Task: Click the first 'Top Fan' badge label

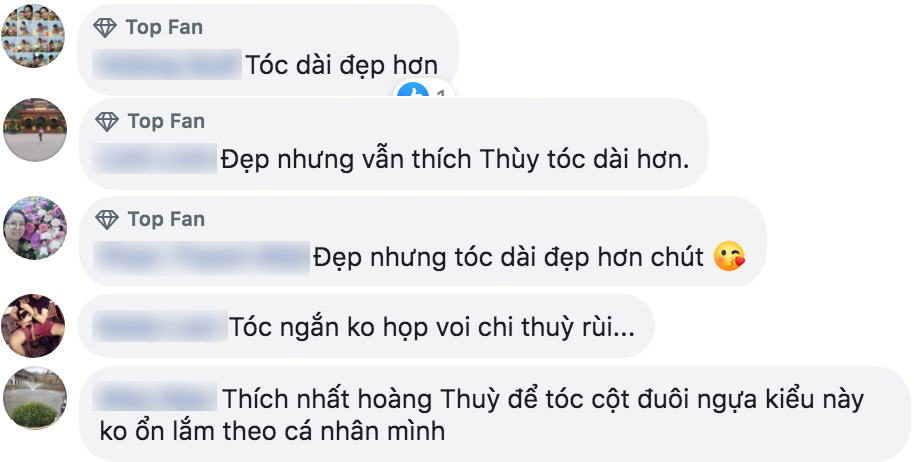Action: coord(164,27)
